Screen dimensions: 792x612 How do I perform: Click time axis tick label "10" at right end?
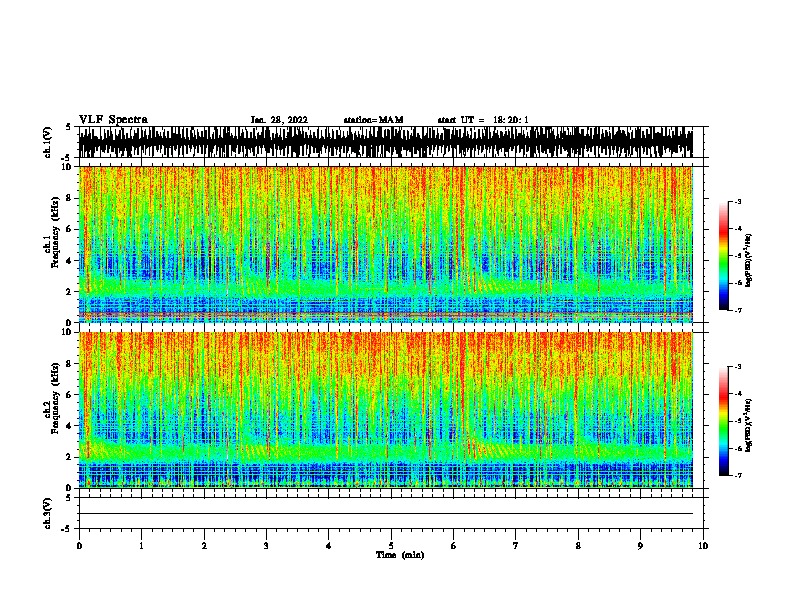703,546
